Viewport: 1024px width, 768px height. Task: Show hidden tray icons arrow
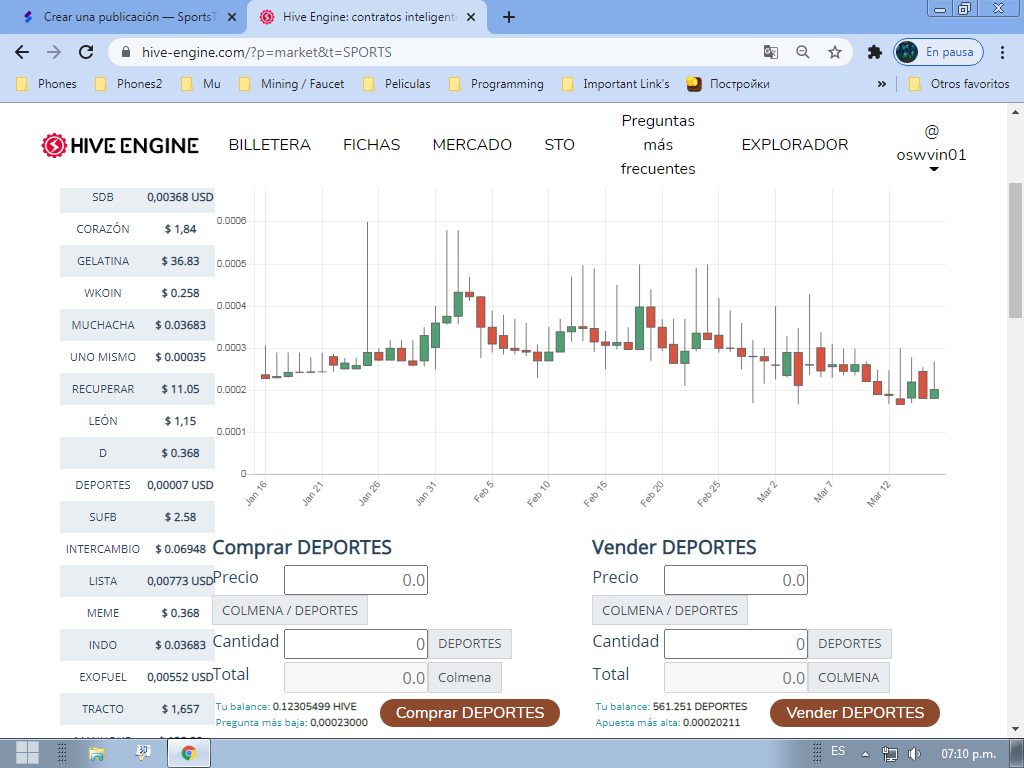click(865, 754)
